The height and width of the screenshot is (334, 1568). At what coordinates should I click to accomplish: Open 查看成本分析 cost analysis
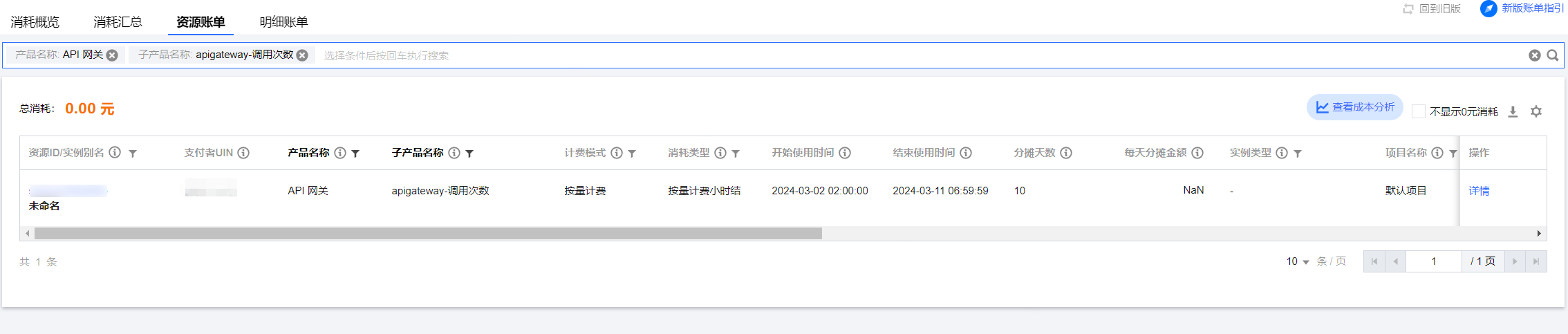[x=1354, y=107]
